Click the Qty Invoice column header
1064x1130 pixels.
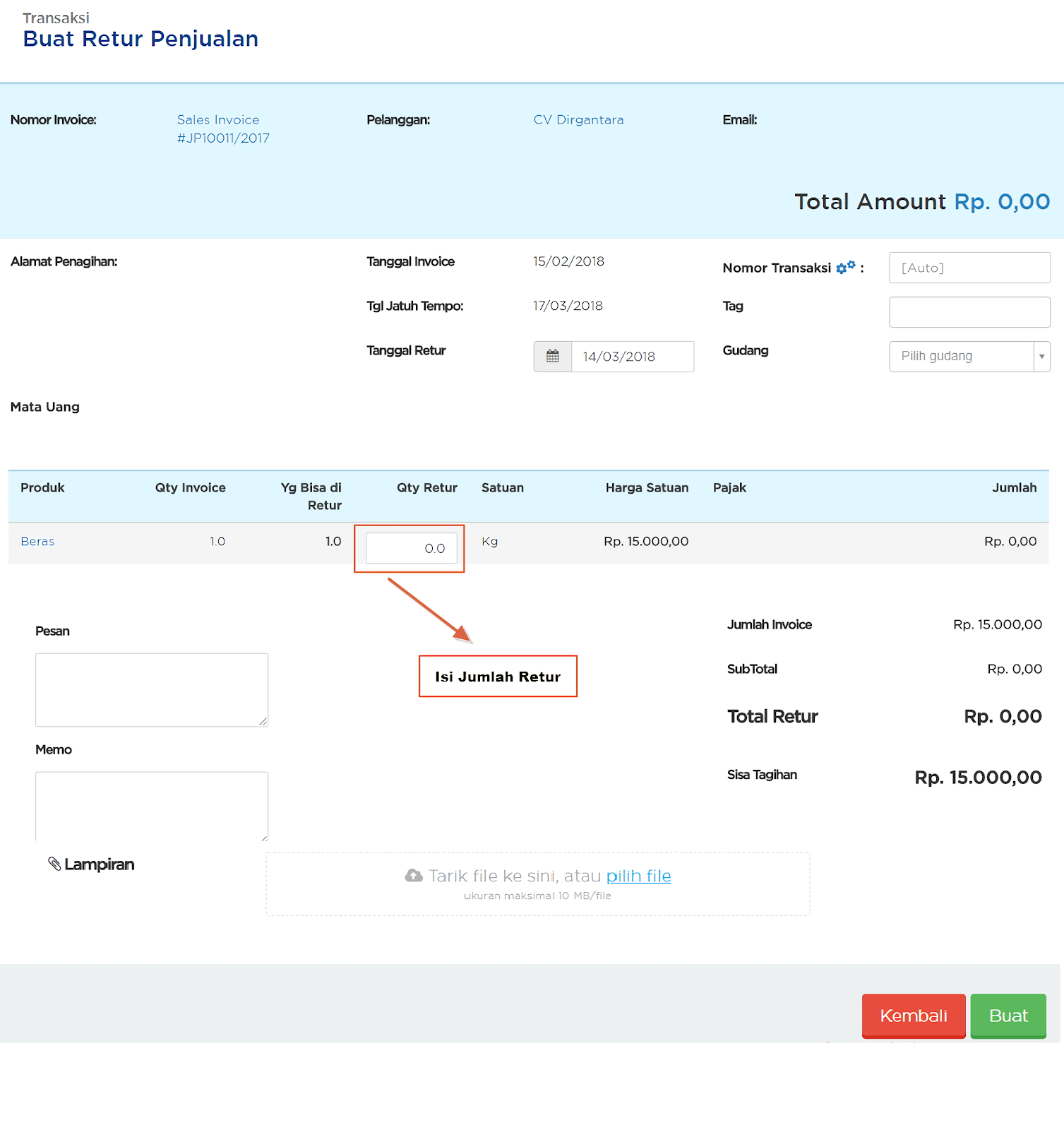click(x=191, y=488)
